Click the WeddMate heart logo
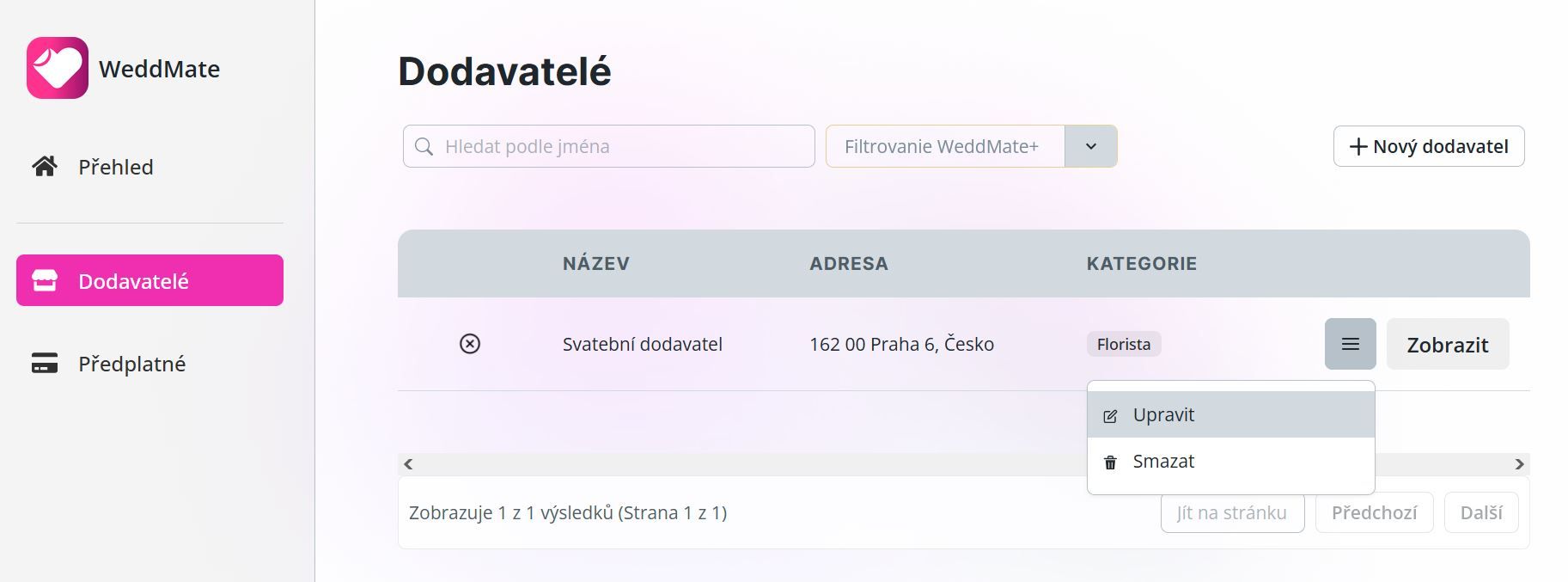Screen dimensions: 1568x582 pyautogui.click(x=58, y=68)
